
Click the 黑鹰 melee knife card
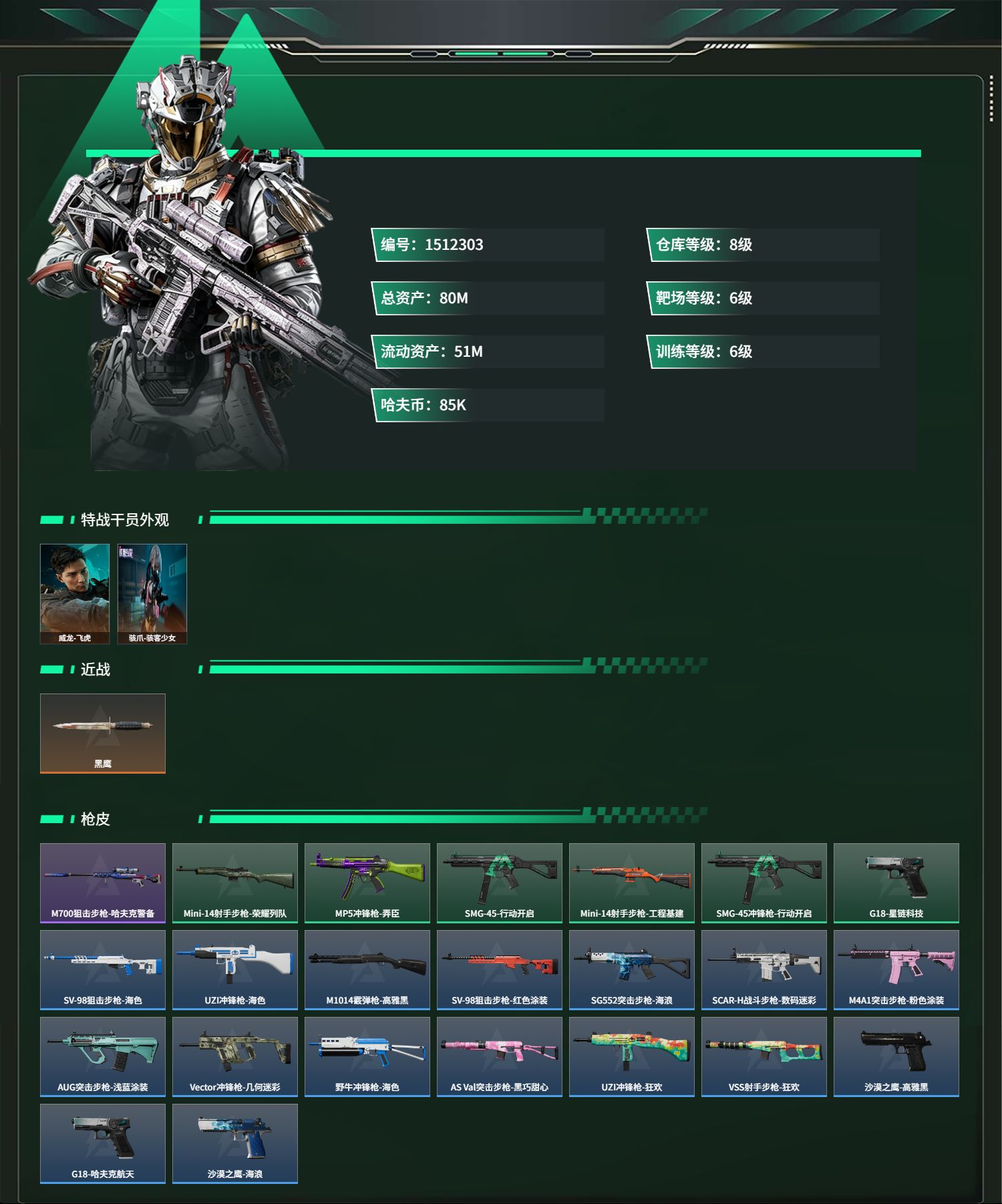tap(103, 733)
